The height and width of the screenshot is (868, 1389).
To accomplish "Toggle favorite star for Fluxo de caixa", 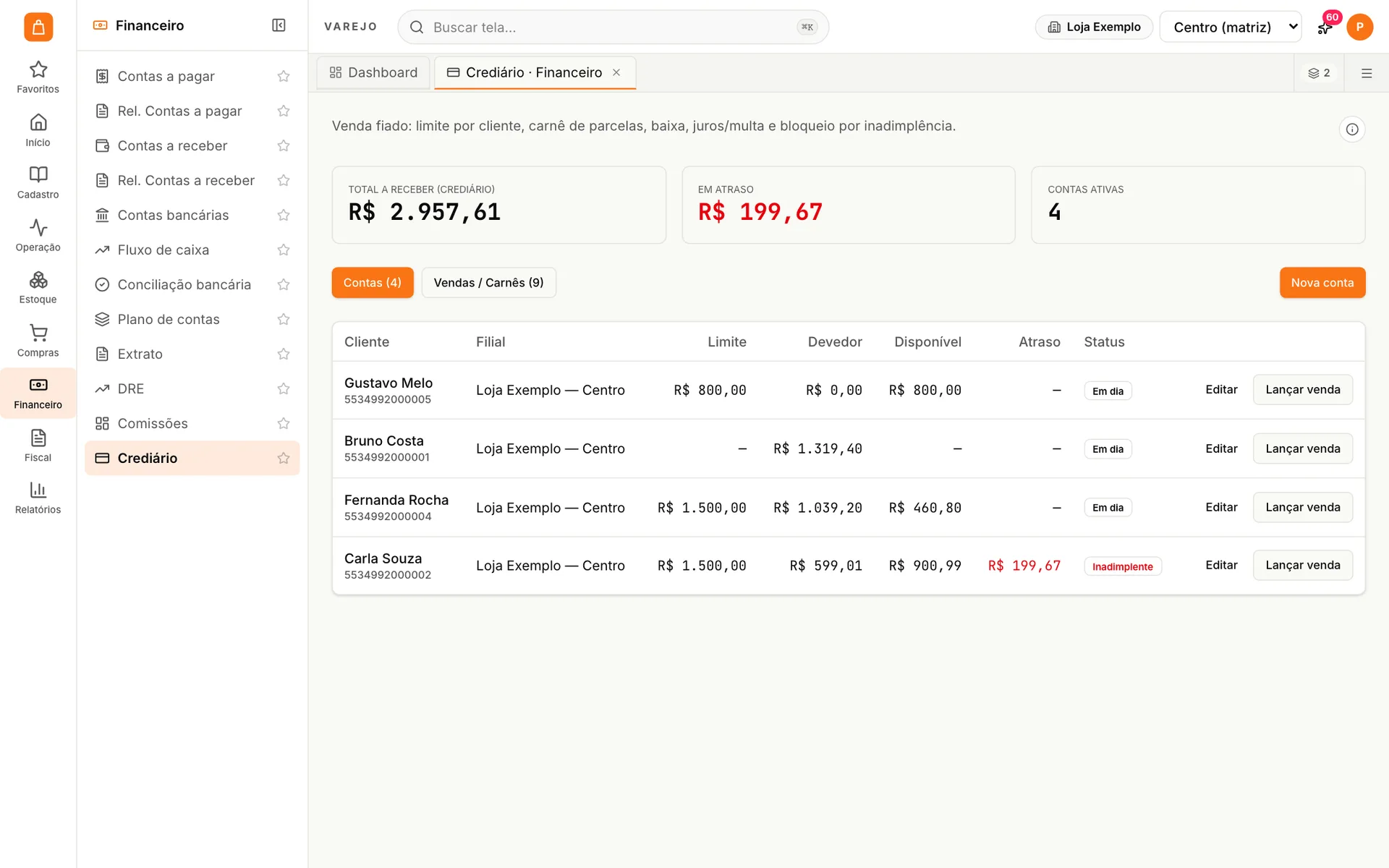I will point(284,250).
